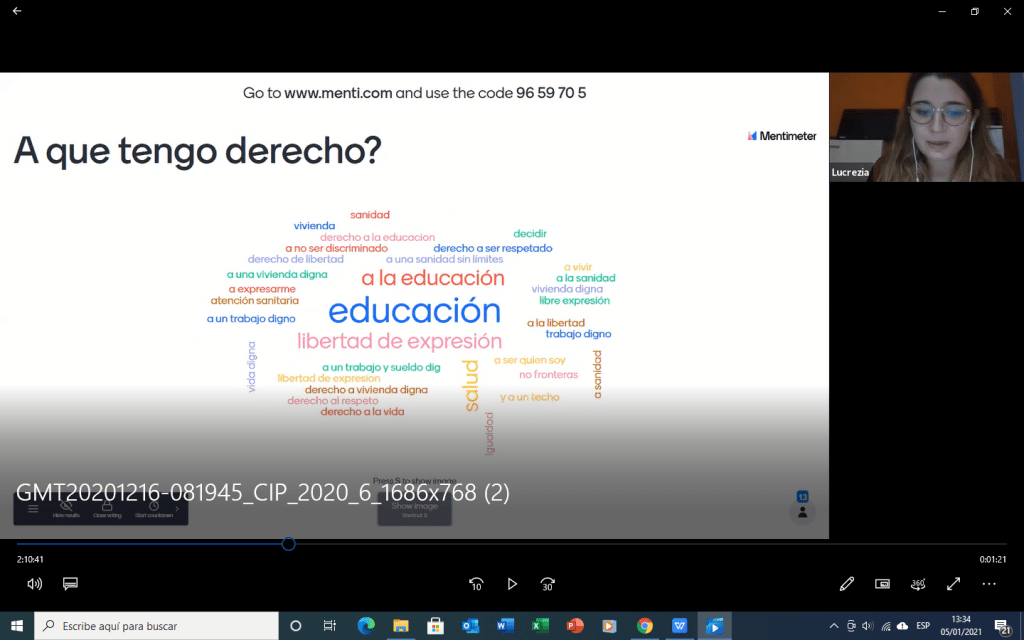Screen dimensions: 1024x640
Task: Click the taskbar search box
Action: [157, 626]
